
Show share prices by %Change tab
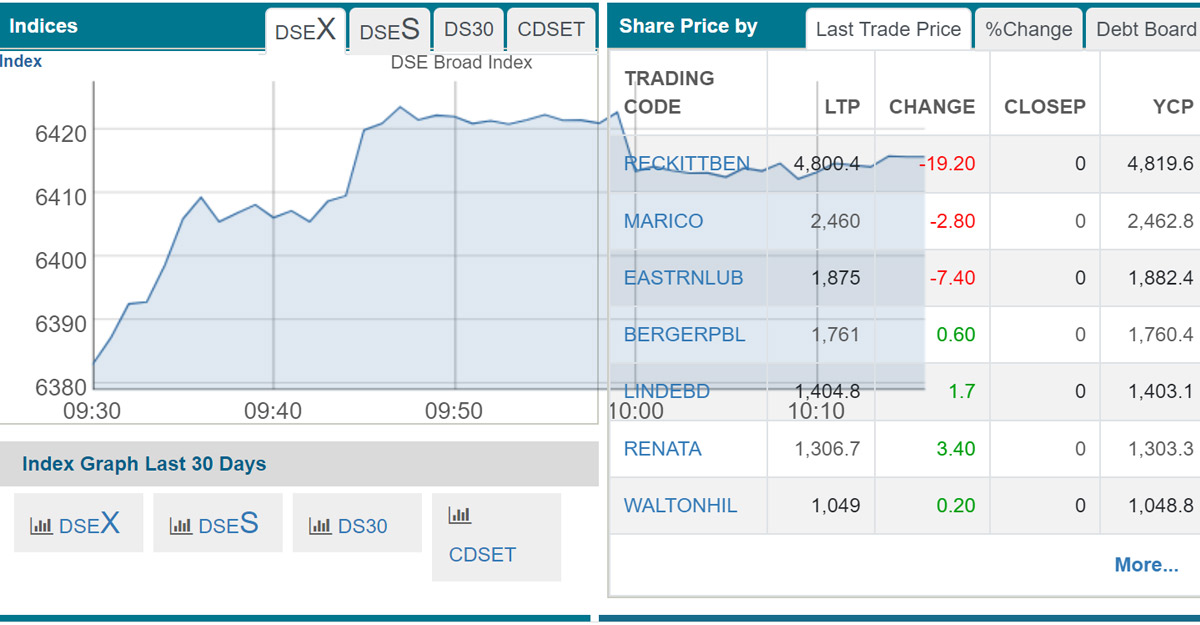(1028, 29)
